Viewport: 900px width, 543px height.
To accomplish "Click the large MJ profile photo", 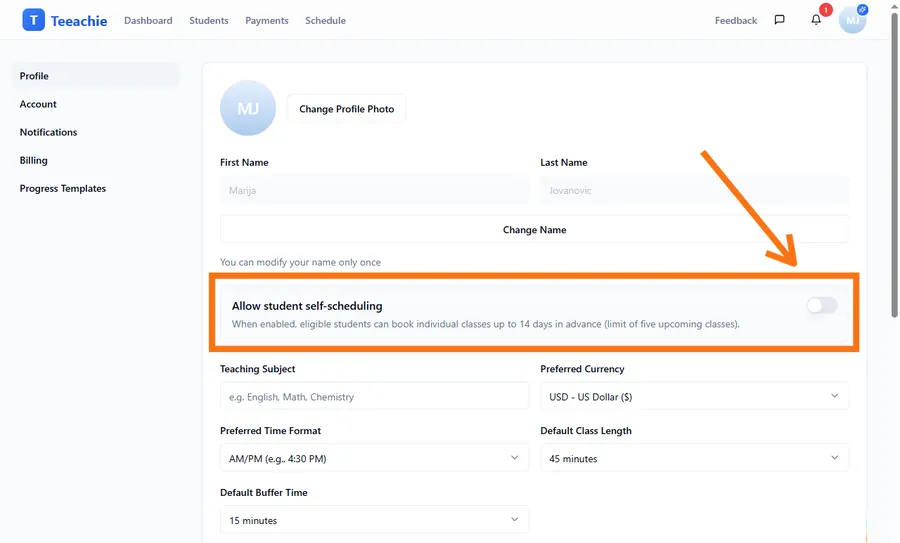I will click(248, 108).
